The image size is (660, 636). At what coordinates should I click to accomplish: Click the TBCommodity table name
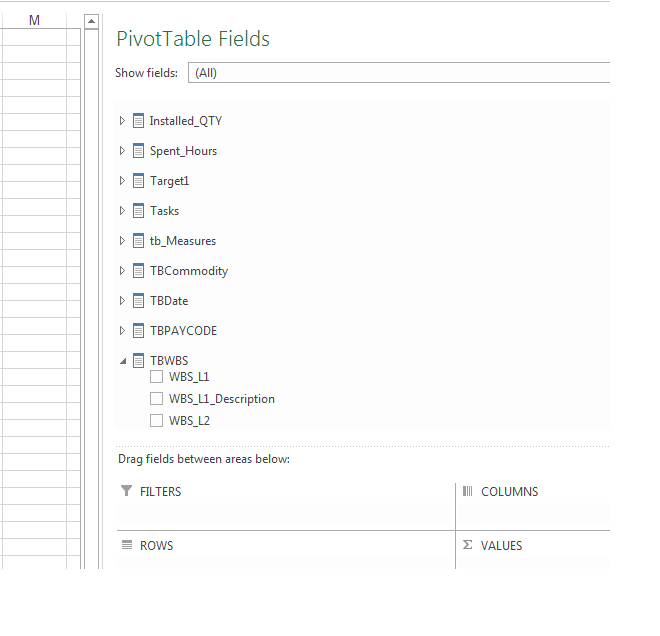coord(189,271)
